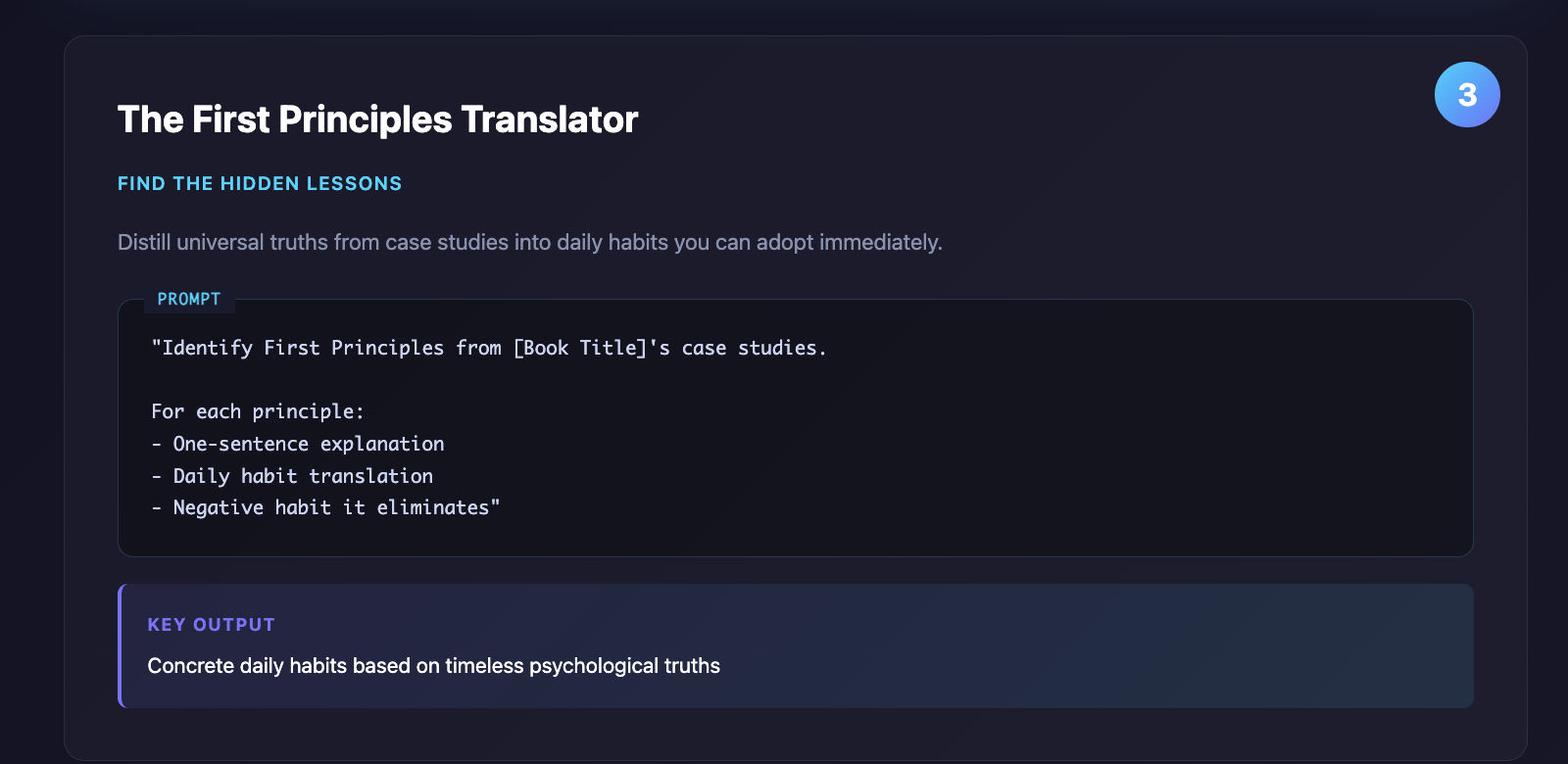Screen dimensions: 1568x764
Task: Click the blue number 3 badge
Action: [x=1467, y=95]
